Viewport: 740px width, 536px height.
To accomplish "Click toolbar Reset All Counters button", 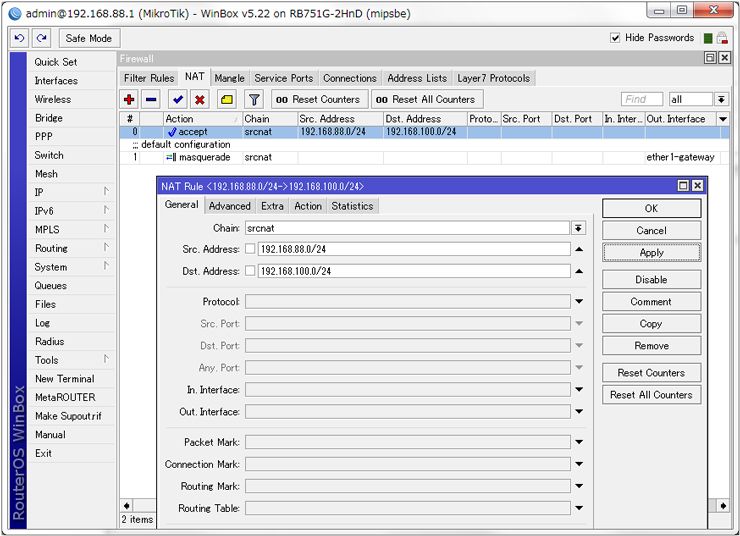I will pyautogui.click(x=428, y=100).
